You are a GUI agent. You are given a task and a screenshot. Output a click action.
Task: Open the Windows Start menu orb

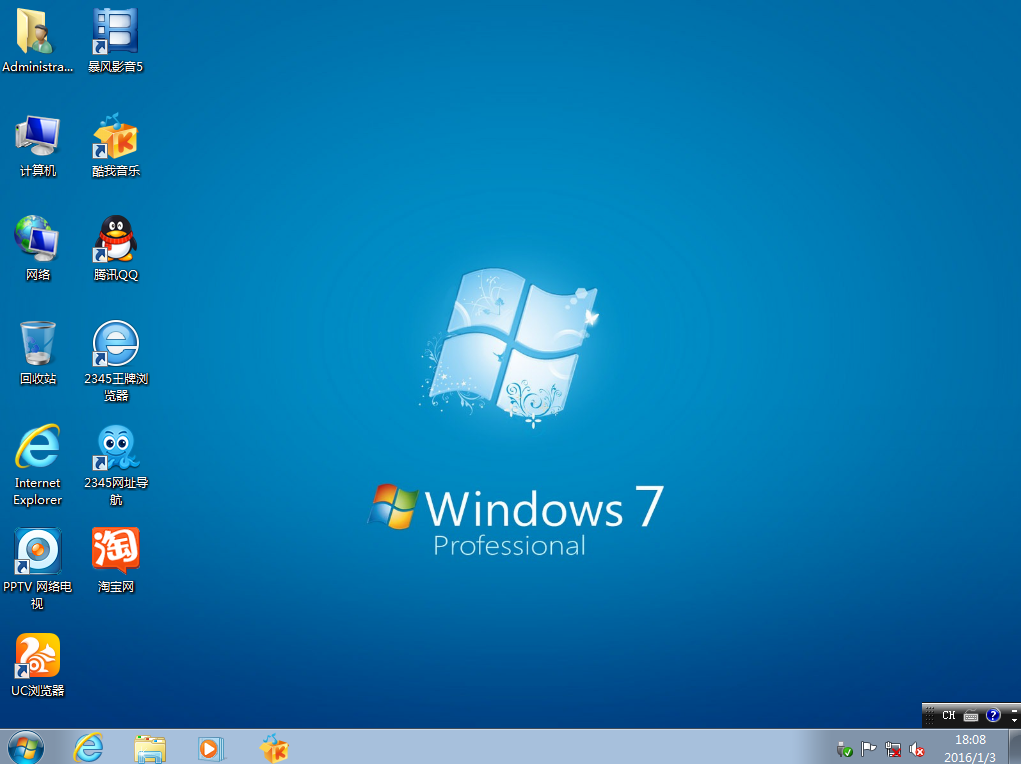(x=26, y=747)
